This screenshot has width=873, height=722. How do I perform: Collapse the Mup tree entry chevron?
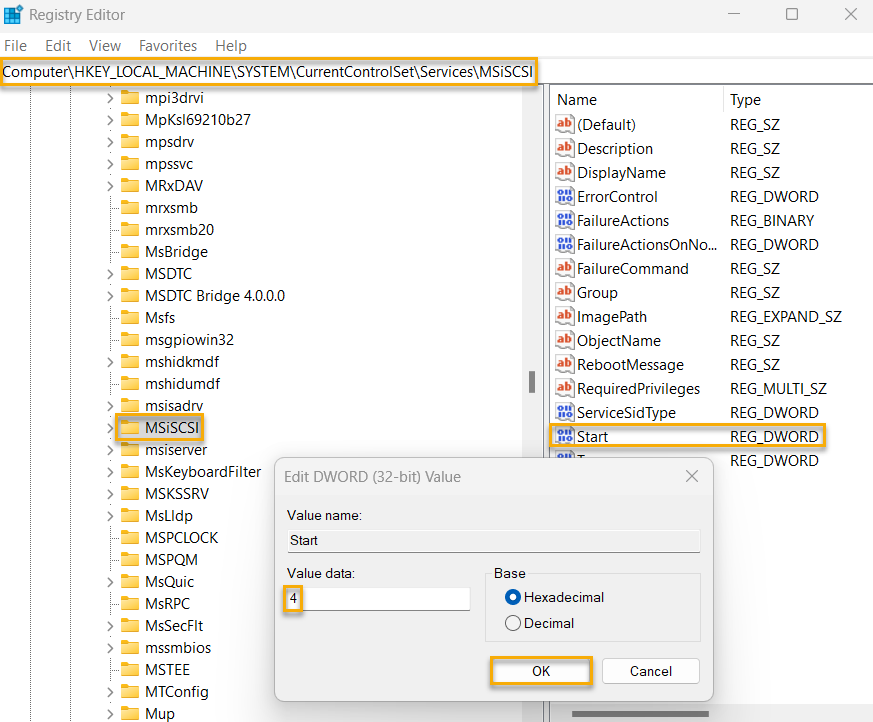pyautogui.click(x=110, y=713)
